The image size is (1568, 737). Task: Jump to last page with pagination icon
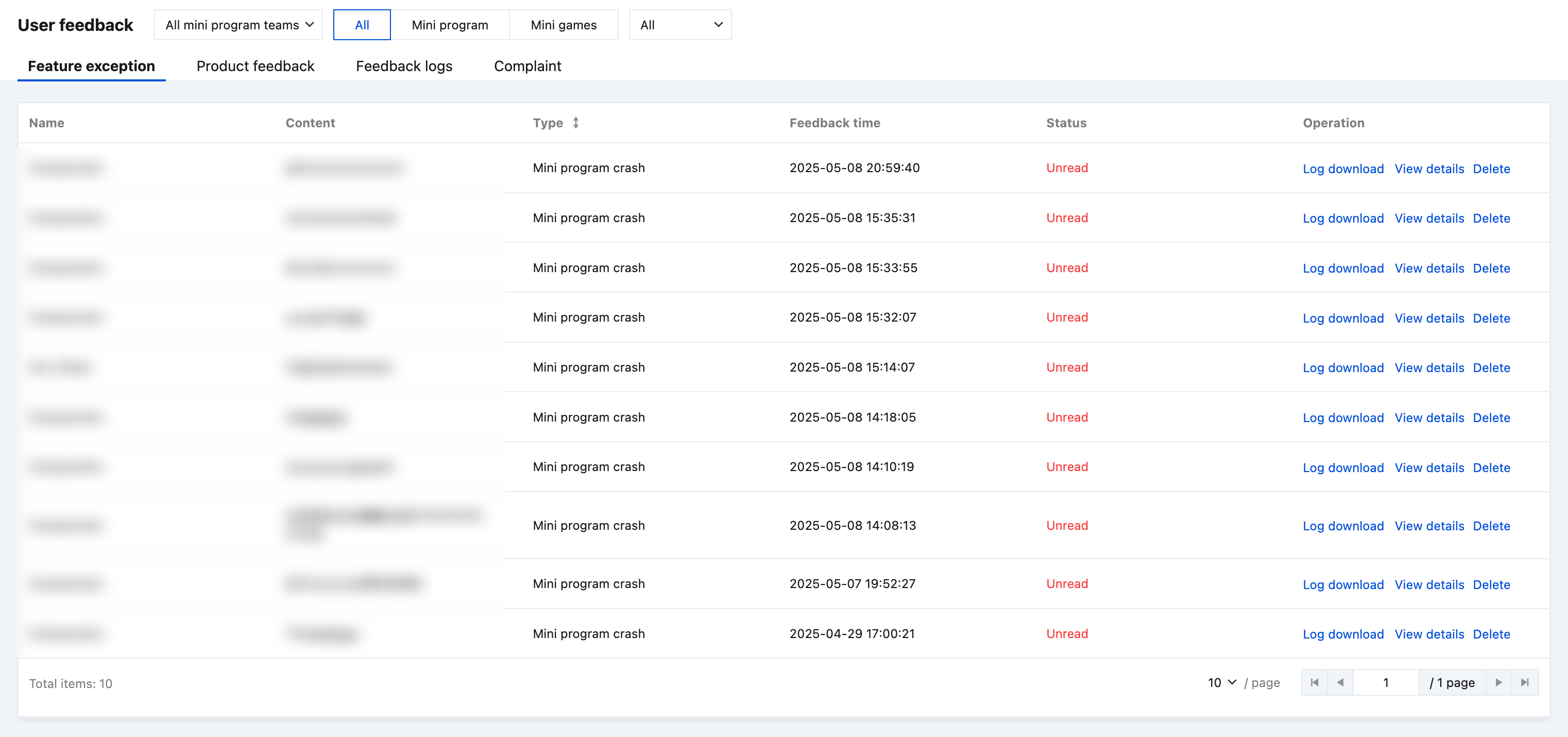(x=1524, y=682)
